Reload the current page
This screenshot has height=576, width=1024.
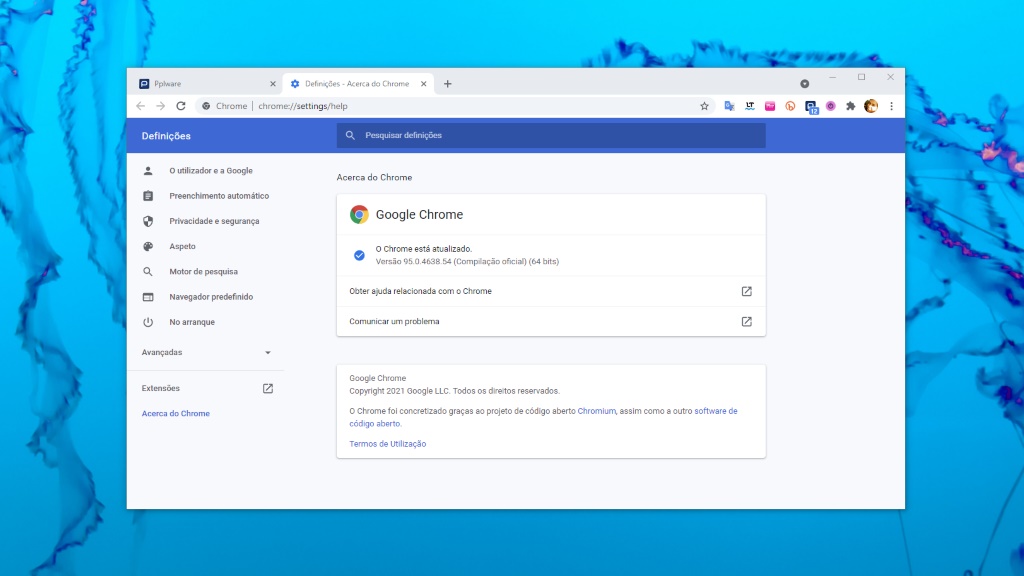(x=181, y=106)
